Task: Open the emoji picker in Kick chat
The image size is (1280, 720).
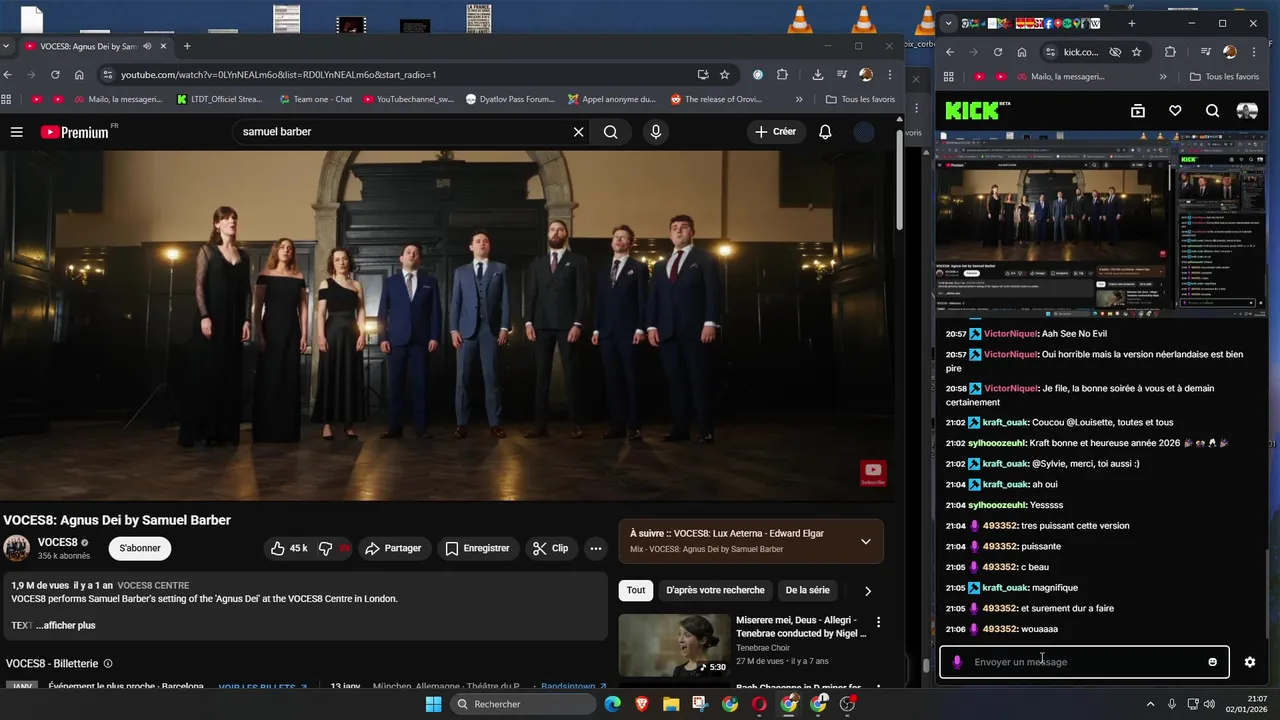Action: pos(1213,662)
